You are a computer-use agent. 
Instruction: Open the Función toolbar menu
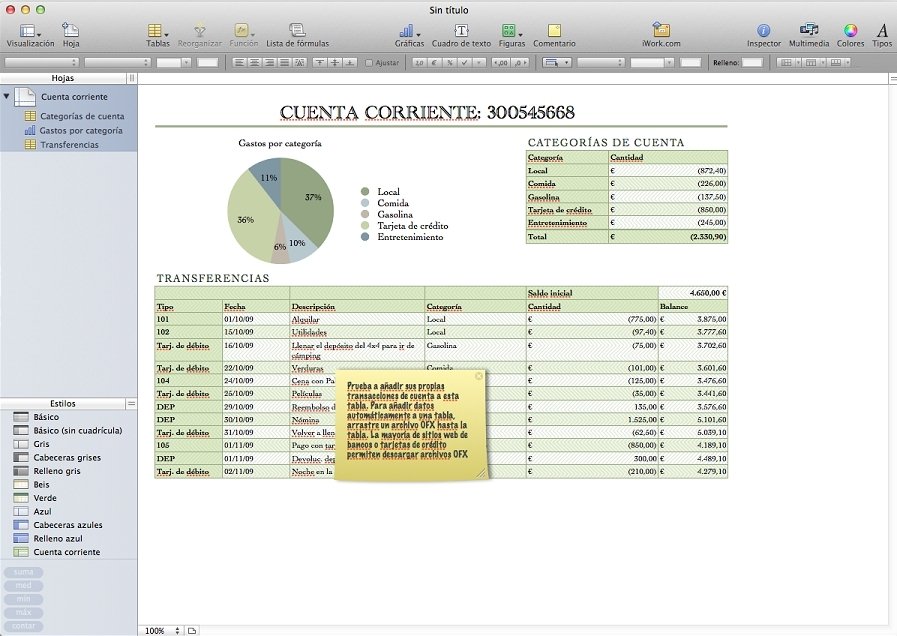pyautogui.click(x=243, y=35)
